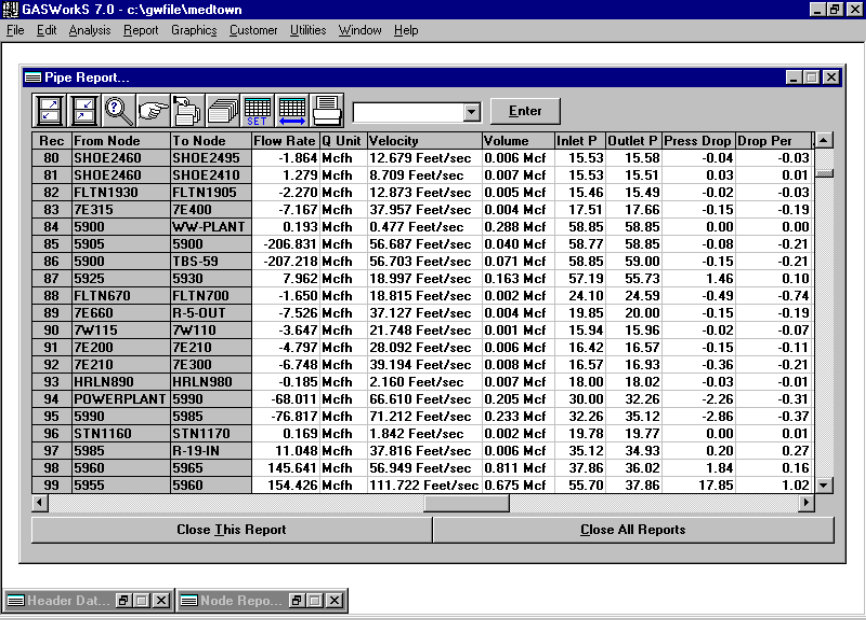The image size is (866, 620).
Task: Click the expand window arrows icon
Action: coord(50,110)
